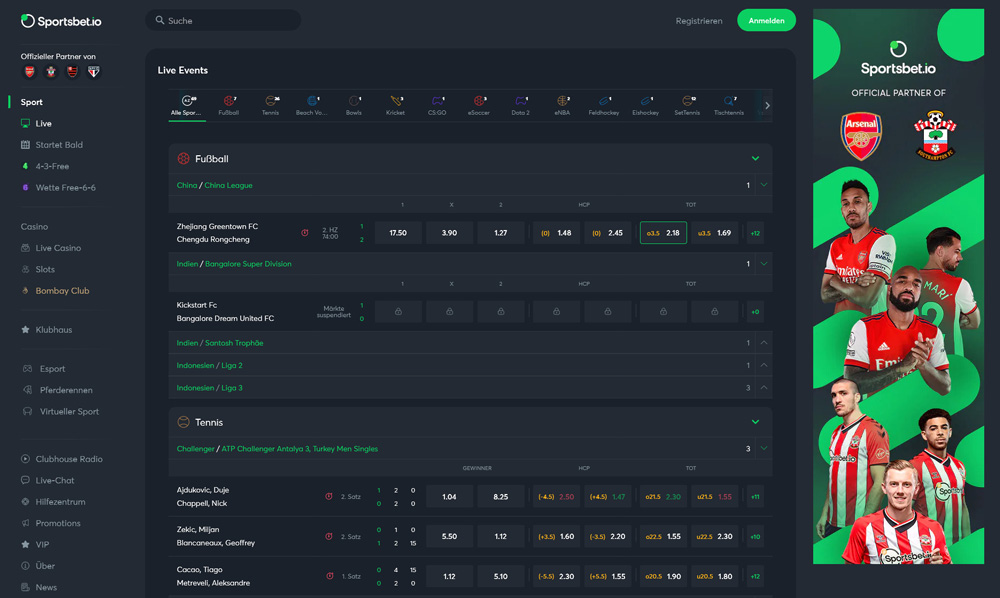The height and width of the screenshot is (598, 1000).
Task: Click the Anmelden button
Action: pos(766,20)
